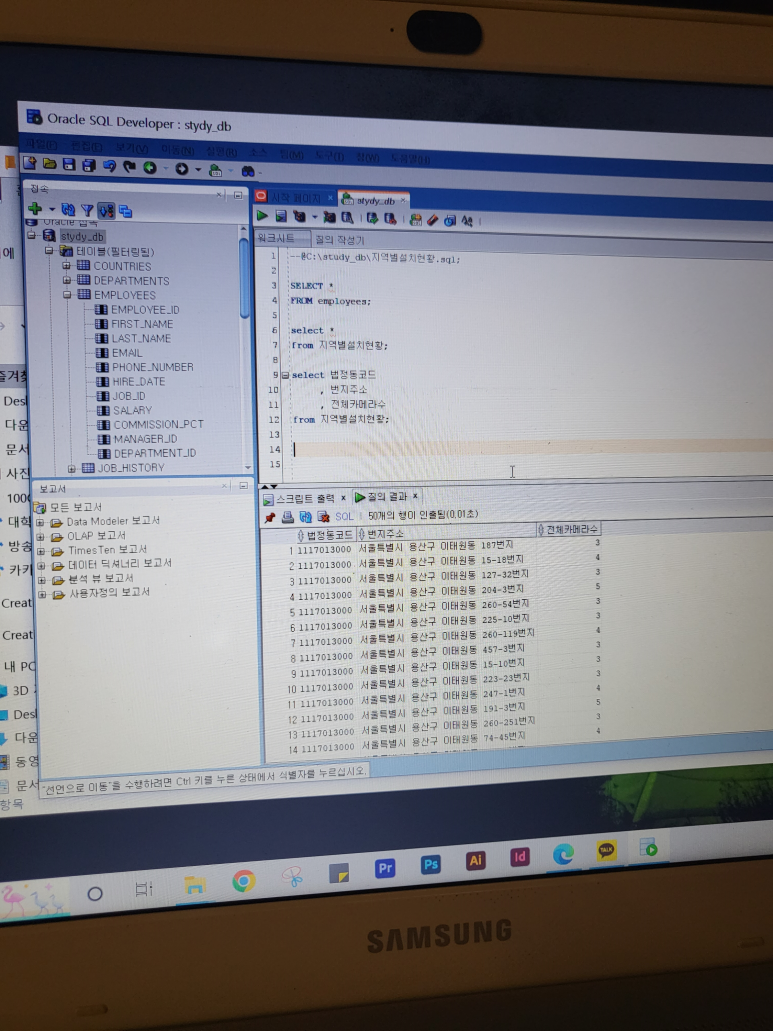The width and height of the screenshot is (773, 1031).
Task: Select the HIRE_DATE column in the tree
Action: tap(138, 381)
